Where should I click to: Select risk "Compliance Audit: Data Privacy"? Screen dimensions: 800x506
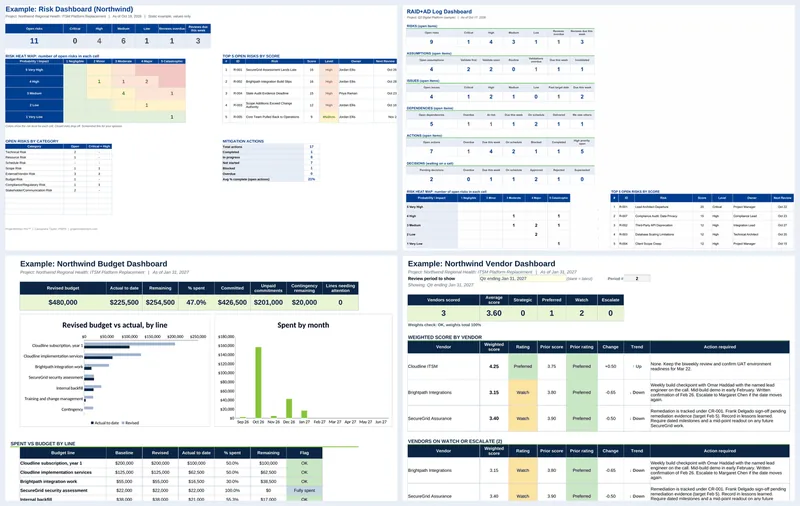[656, 216]
